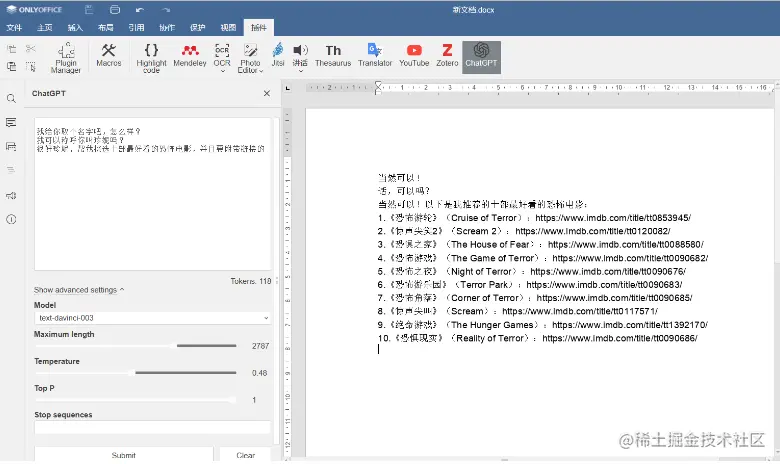
Task: Undo the last action
Action: click(140, 9)
